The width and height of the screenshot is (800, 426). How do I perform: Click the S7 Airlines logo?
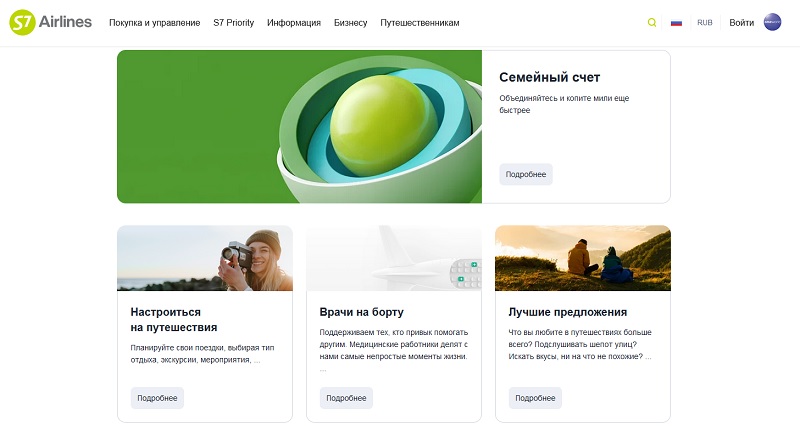[x=50, y=22]
